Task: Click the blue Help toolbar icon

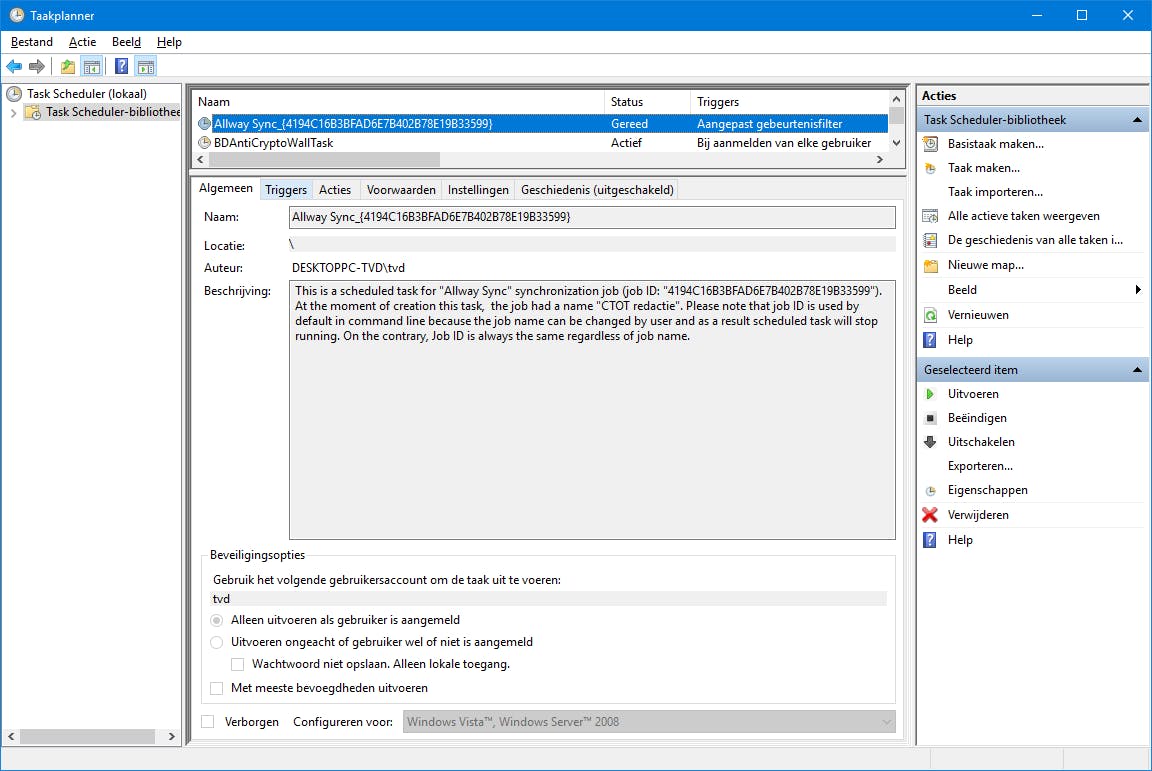Action: (122, 67)
